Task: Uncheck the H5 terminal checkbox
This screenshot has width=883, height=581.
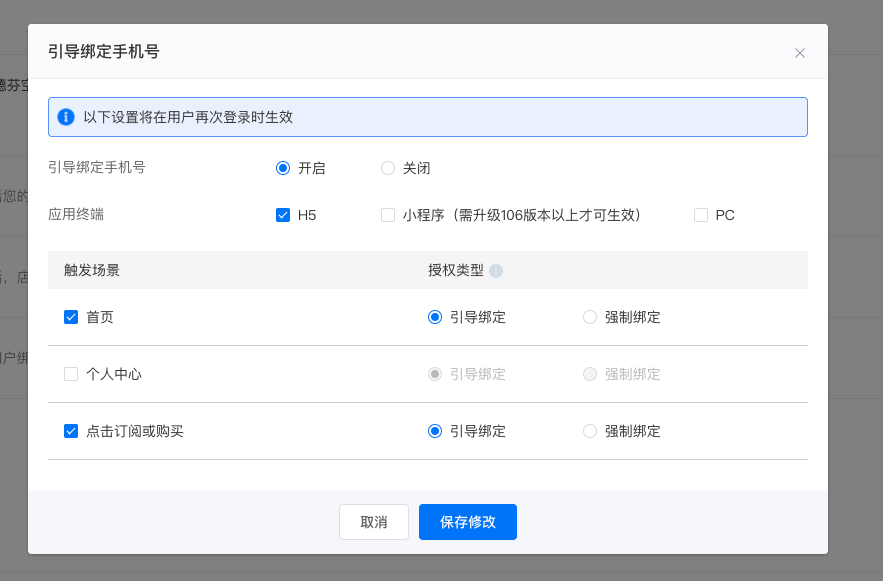Action: point(283,215)
